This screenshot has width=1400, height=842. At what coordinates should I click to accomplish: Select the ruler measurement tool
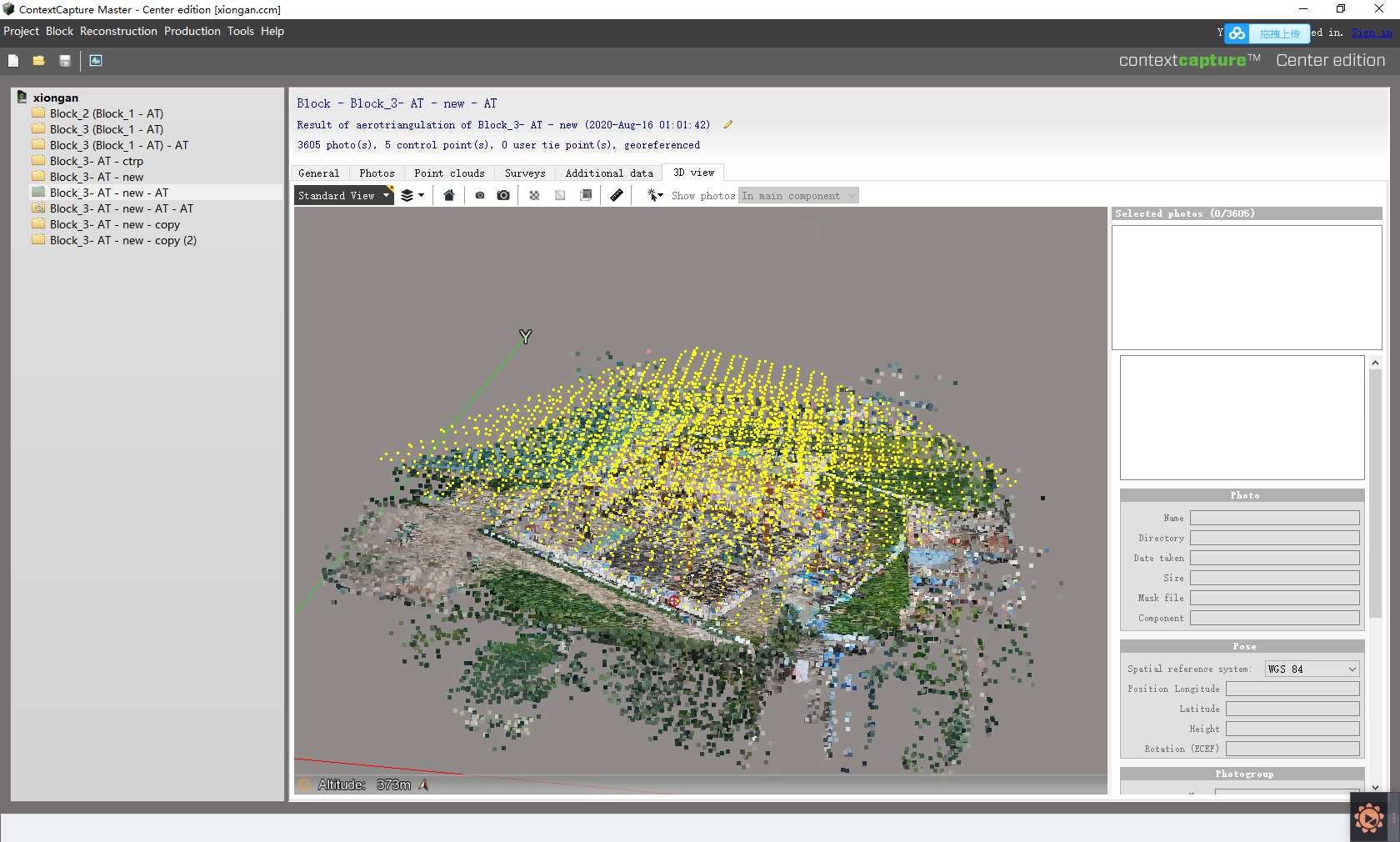(x=617, y=195)
